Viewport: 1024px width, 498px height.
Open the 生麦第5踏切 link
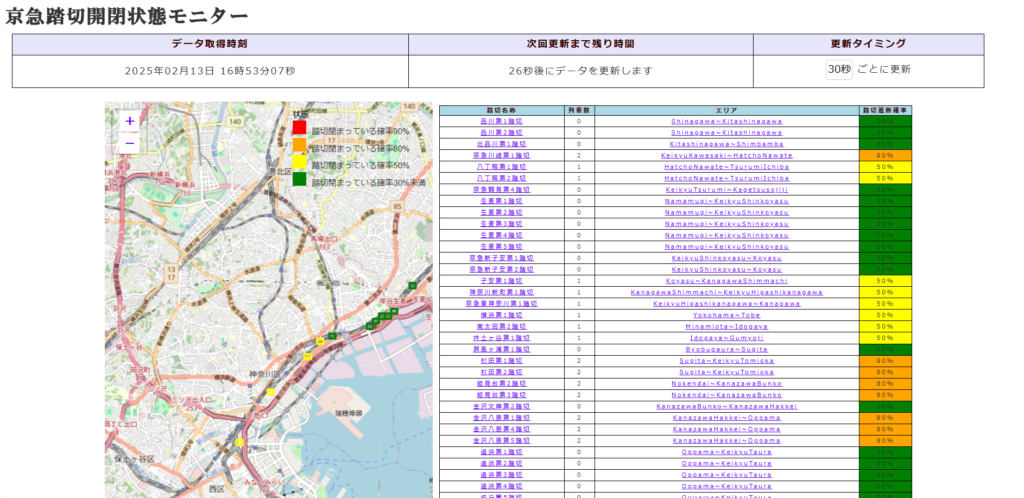[x=502, y=247]
